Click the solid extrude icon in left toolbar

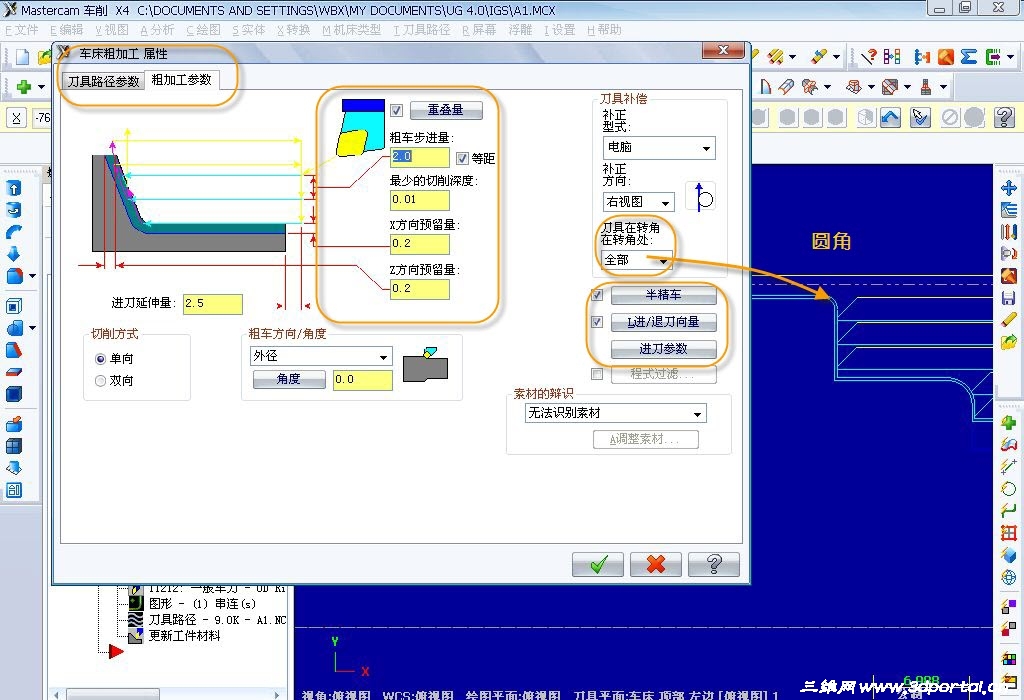tap(14, 189)
